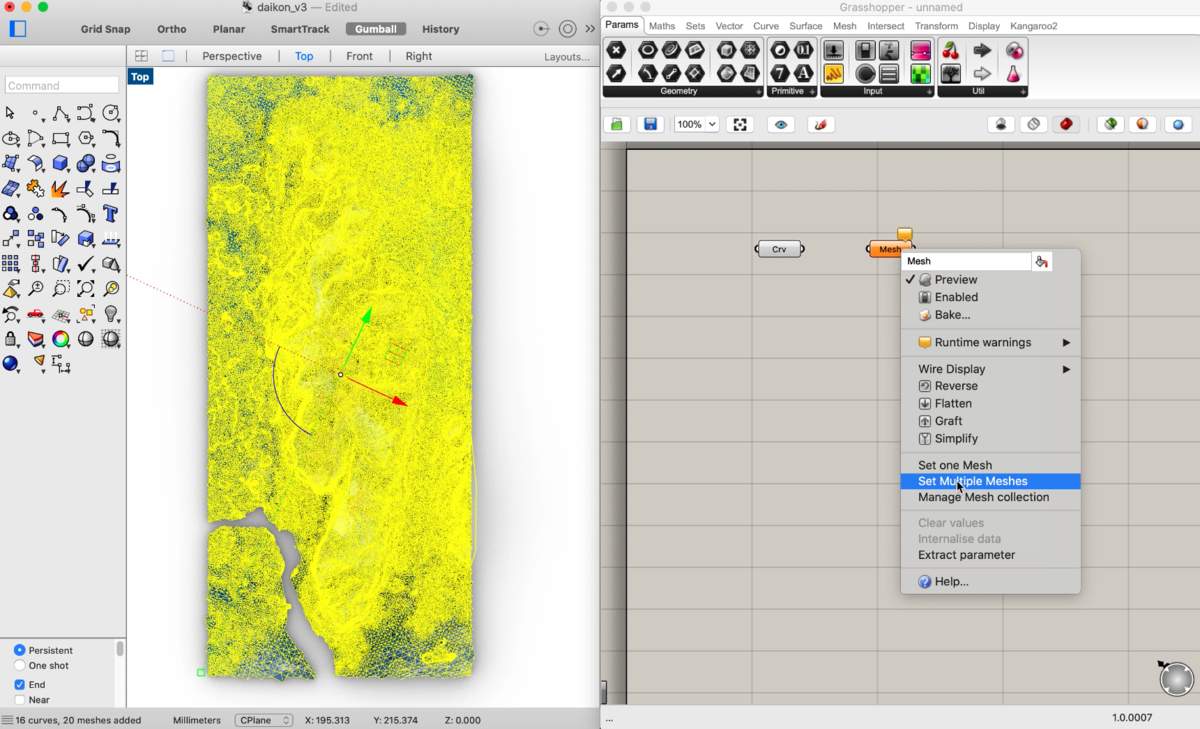The width and height of the screenshot is (1200, 729).
Task: Open the Rhino toolbar overflow chevron
Action: point(590,29)
